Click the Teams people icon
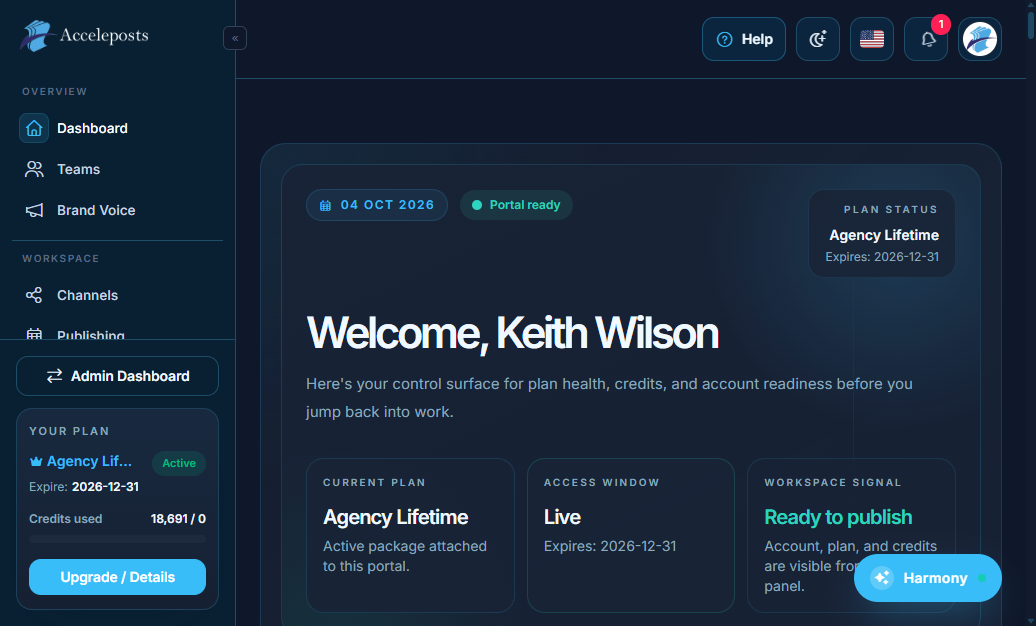 [x=34, y=169]
